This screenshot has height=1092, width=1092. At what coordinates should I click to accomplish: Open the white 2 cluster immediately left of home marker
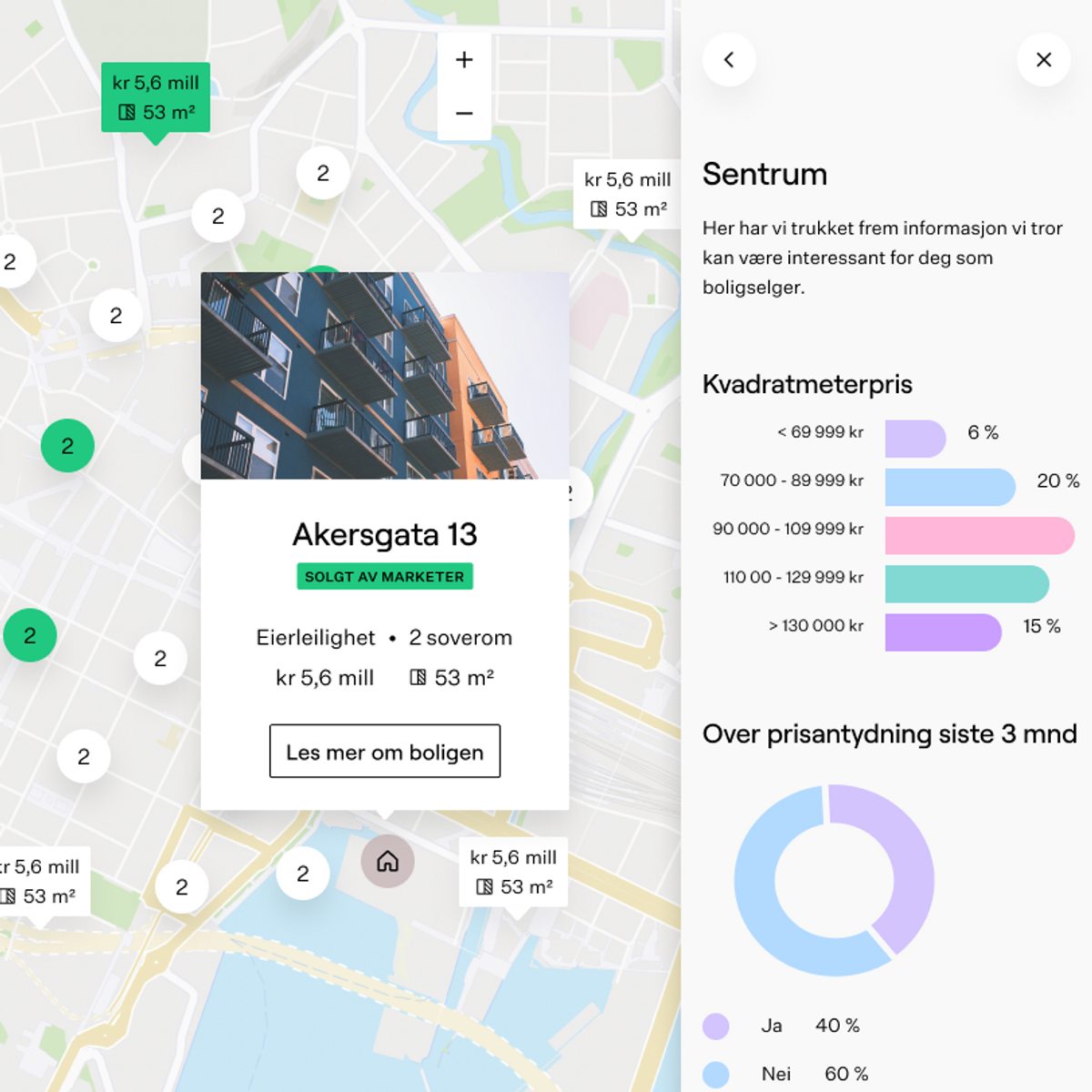click(x=303, y=874)
